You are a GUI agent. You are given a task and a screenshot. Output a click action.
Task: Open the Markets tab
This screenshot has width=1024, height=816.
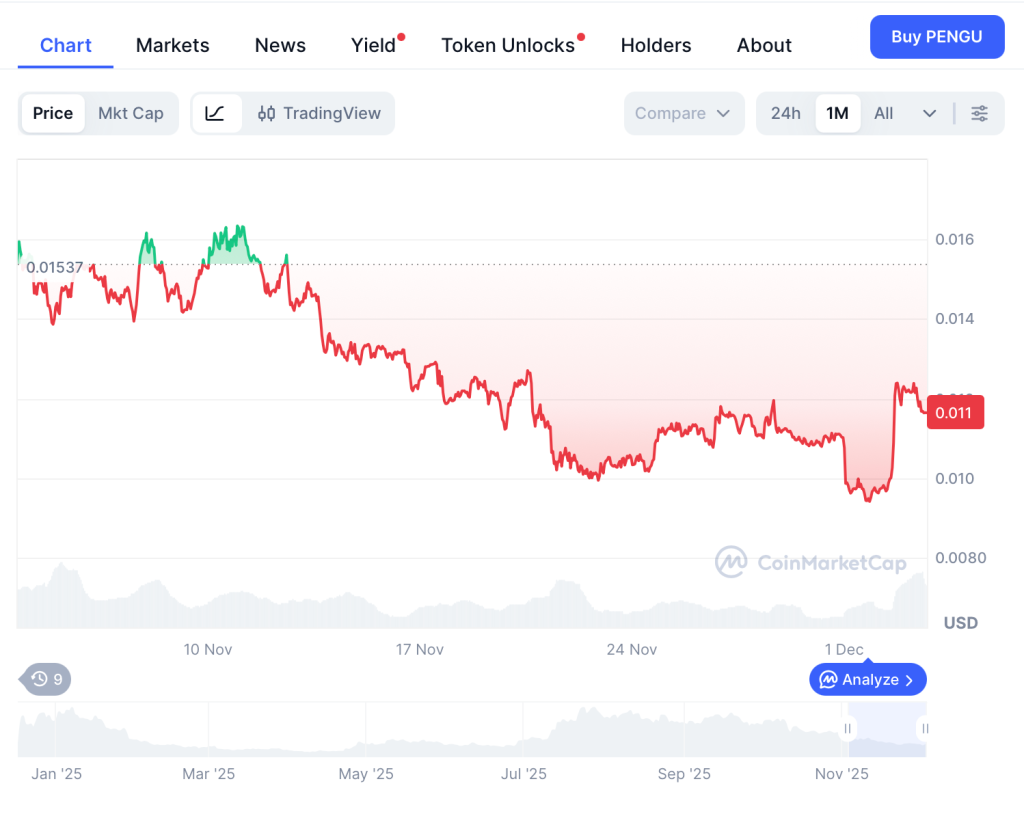173,45
